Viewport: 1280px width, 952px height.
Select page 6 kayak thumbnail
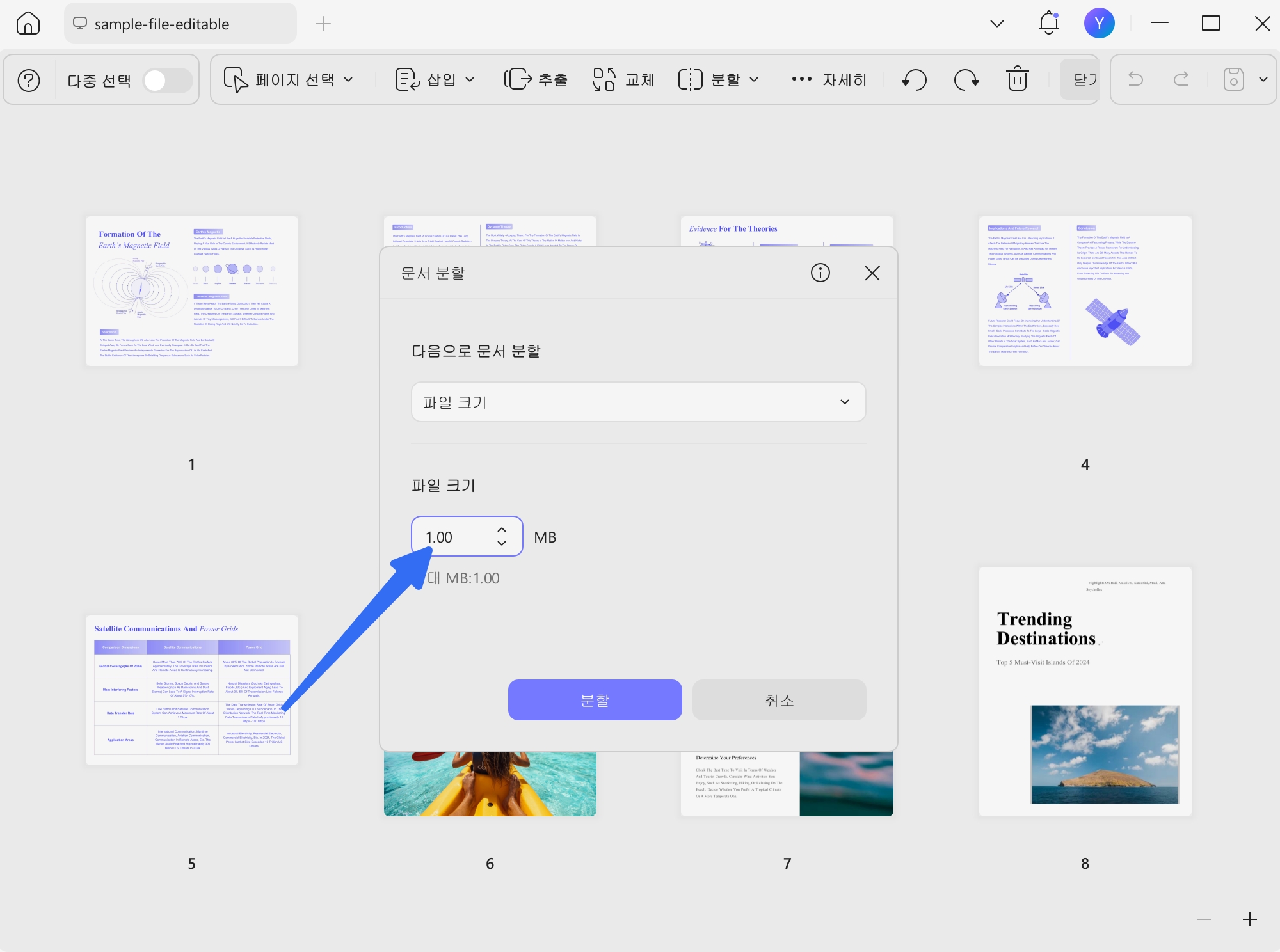[x=490, y=784]
